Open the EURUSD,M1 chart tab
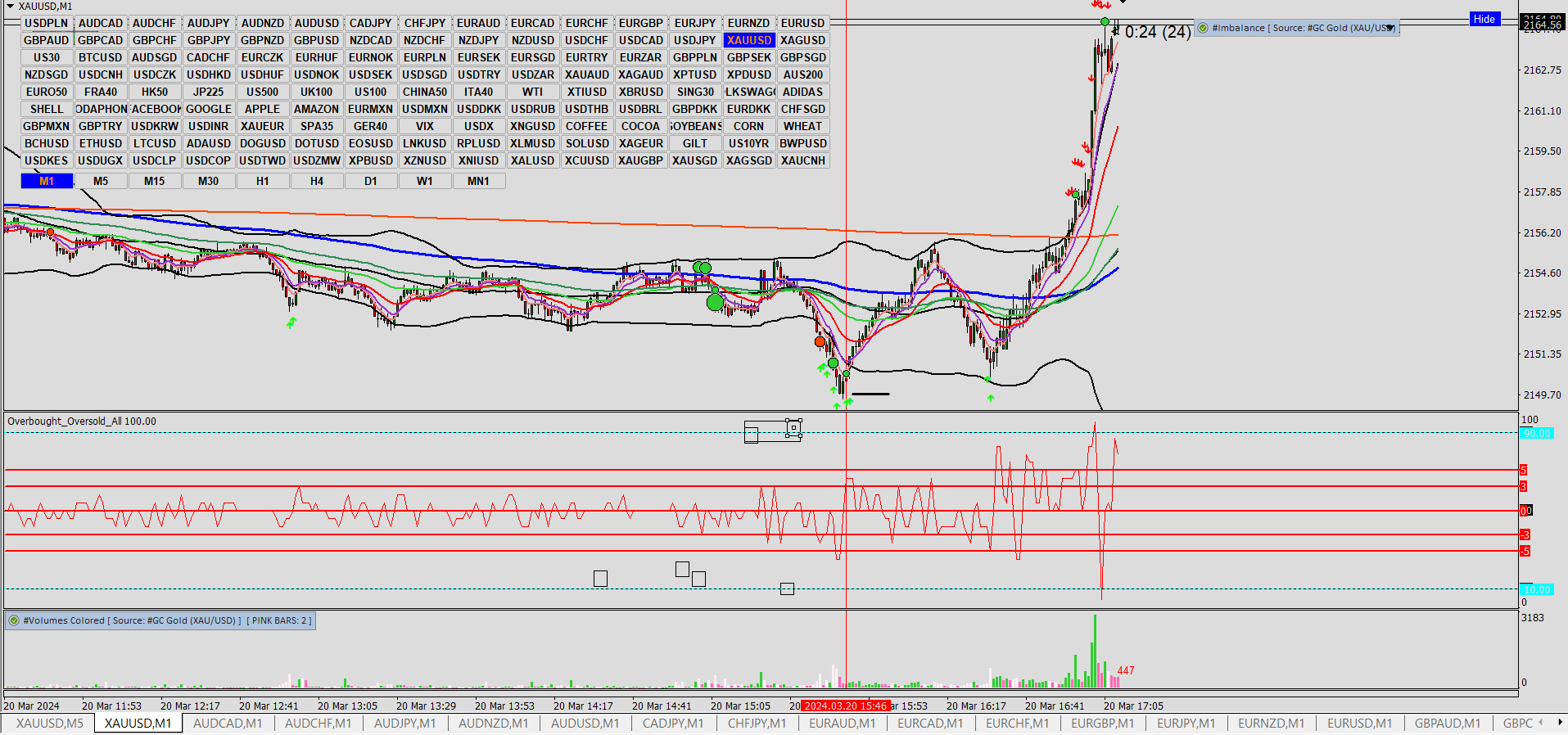This screenshot has height=735, width=1568. (x=1359, y=723)
